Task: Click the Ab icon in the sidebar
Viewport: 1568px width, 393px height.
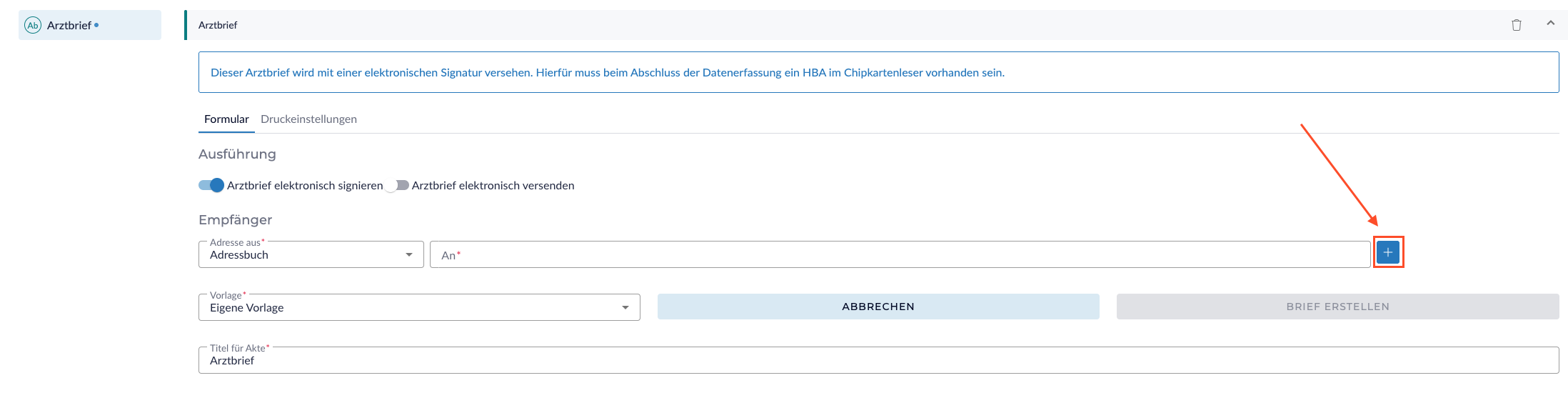Action: tap(33, 26)
